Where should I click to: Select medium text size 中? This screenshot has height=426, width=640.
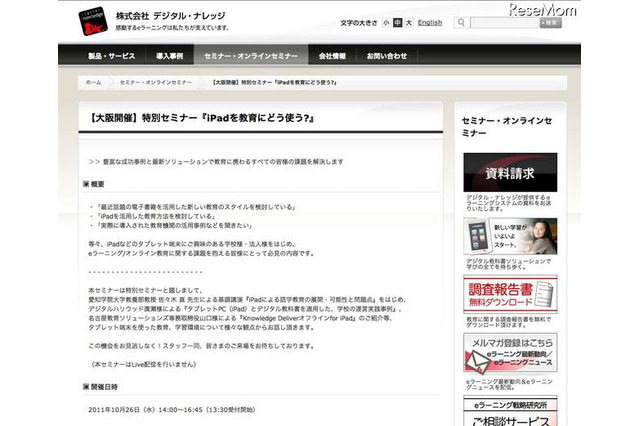[398, 23]
